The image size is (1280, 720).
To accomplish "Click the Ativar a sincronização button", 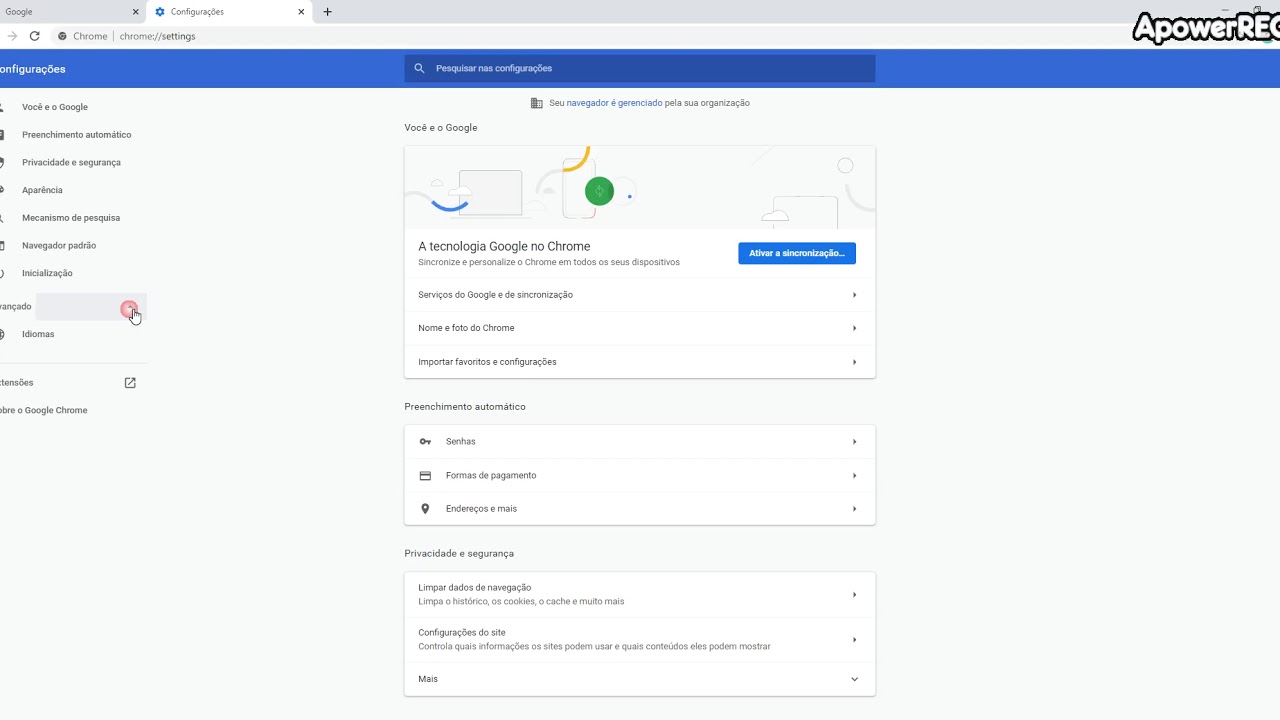I will pos(796,253).
